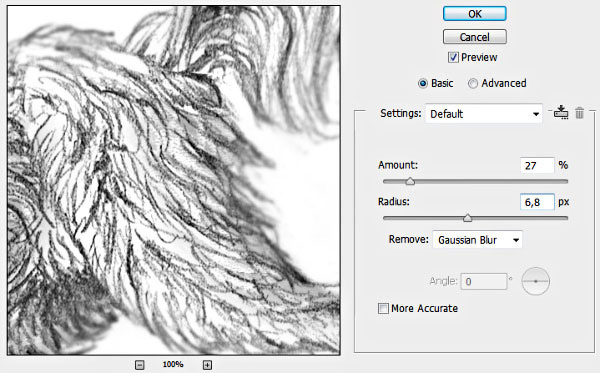Viewport: 600px width, 373px height.
Task: Save current settings with the save icon
Action: pos(561,112)
